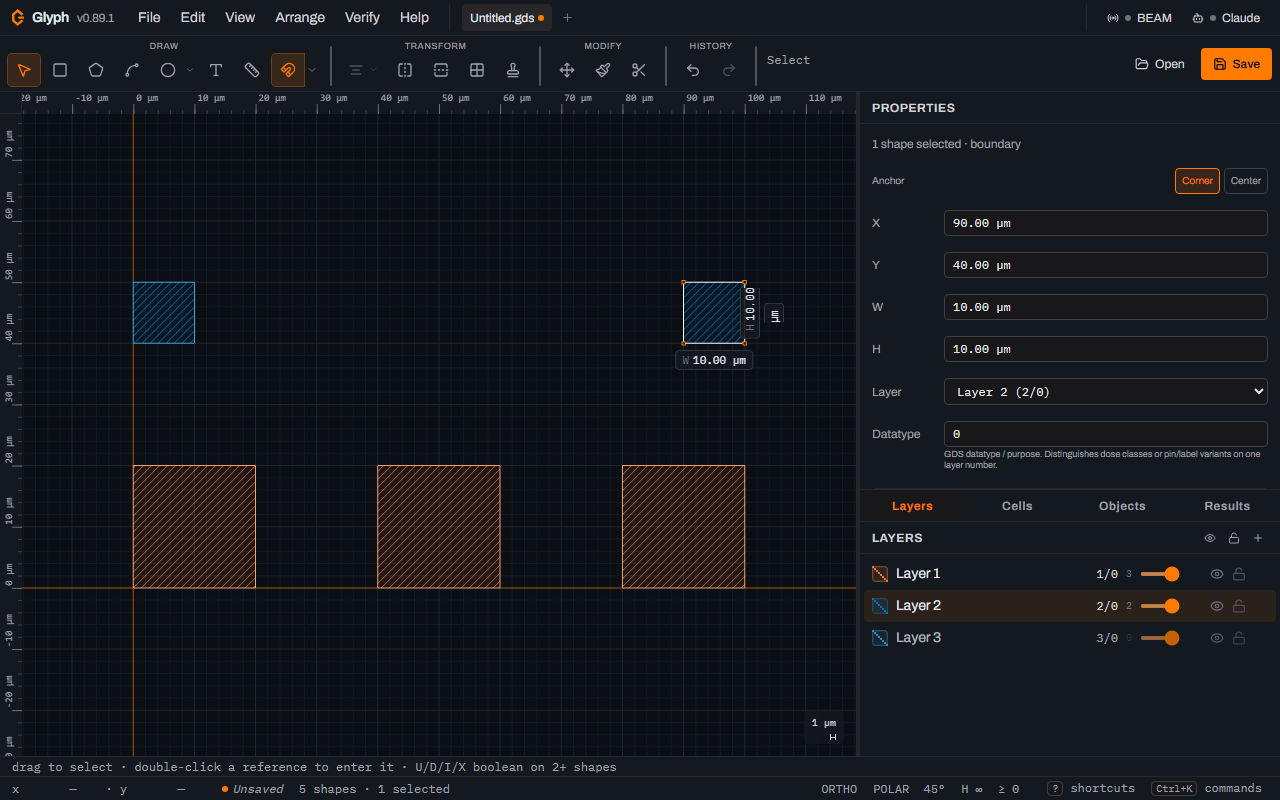Viewport: 1280px width, 800px height.
Task: Adjust Layer 3 opacity slider
Action: (x=1160, y=638)
